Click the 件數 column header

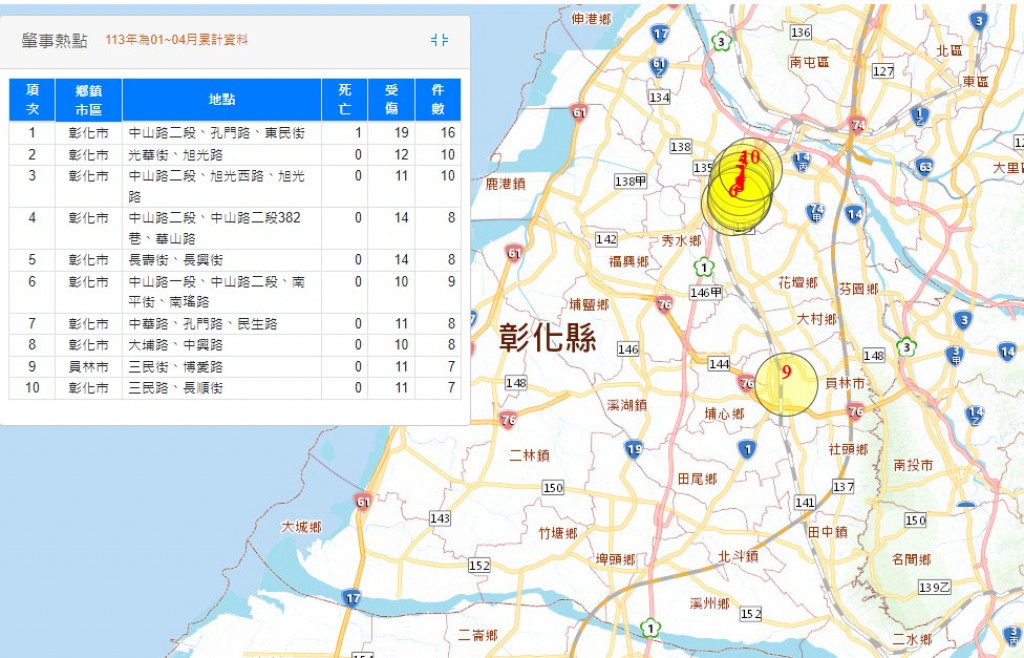coord(437,100)
